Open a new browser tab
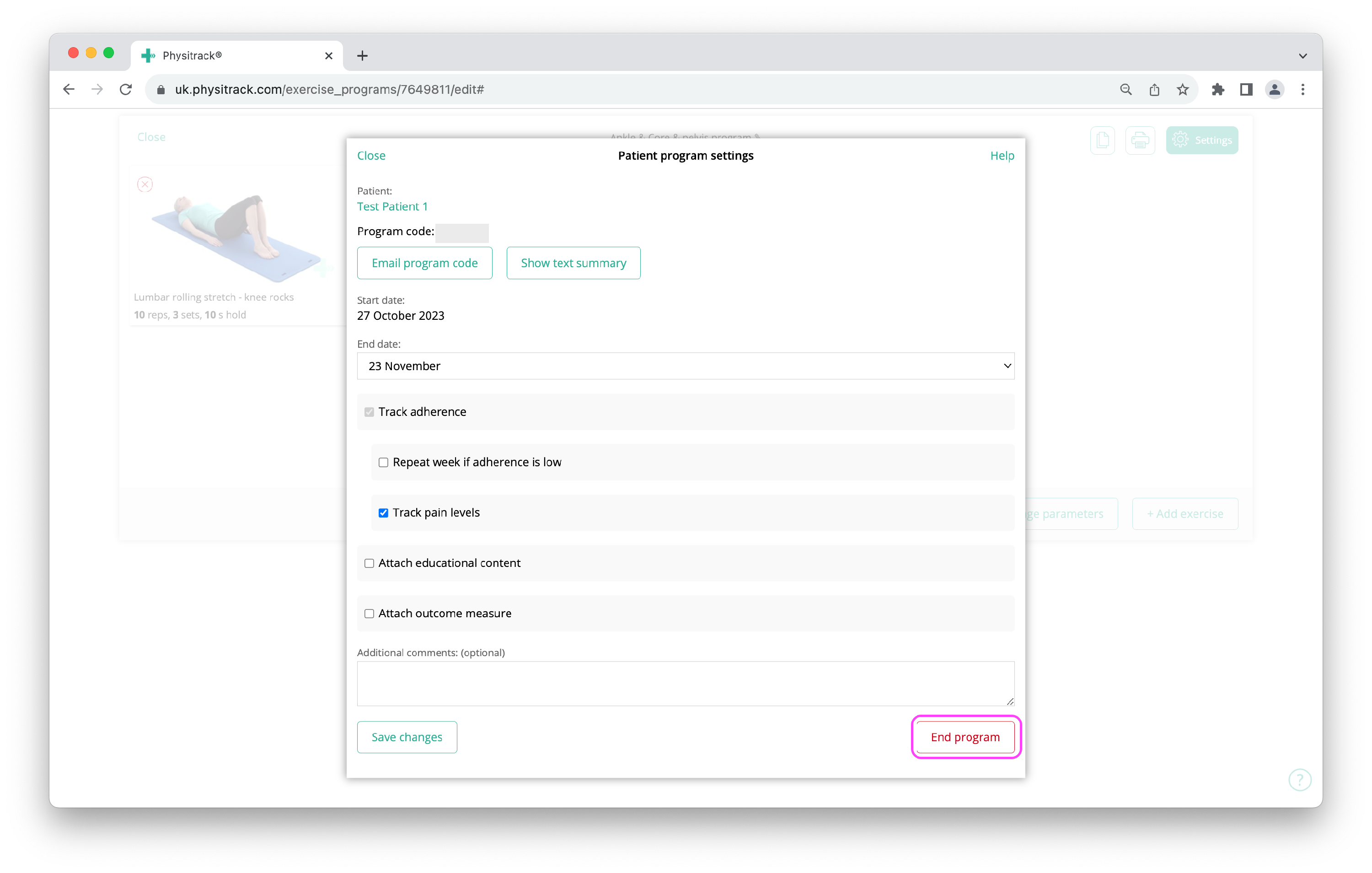Screen dimensions: 1372x873 pyautogui.click(x=362, y=56)
